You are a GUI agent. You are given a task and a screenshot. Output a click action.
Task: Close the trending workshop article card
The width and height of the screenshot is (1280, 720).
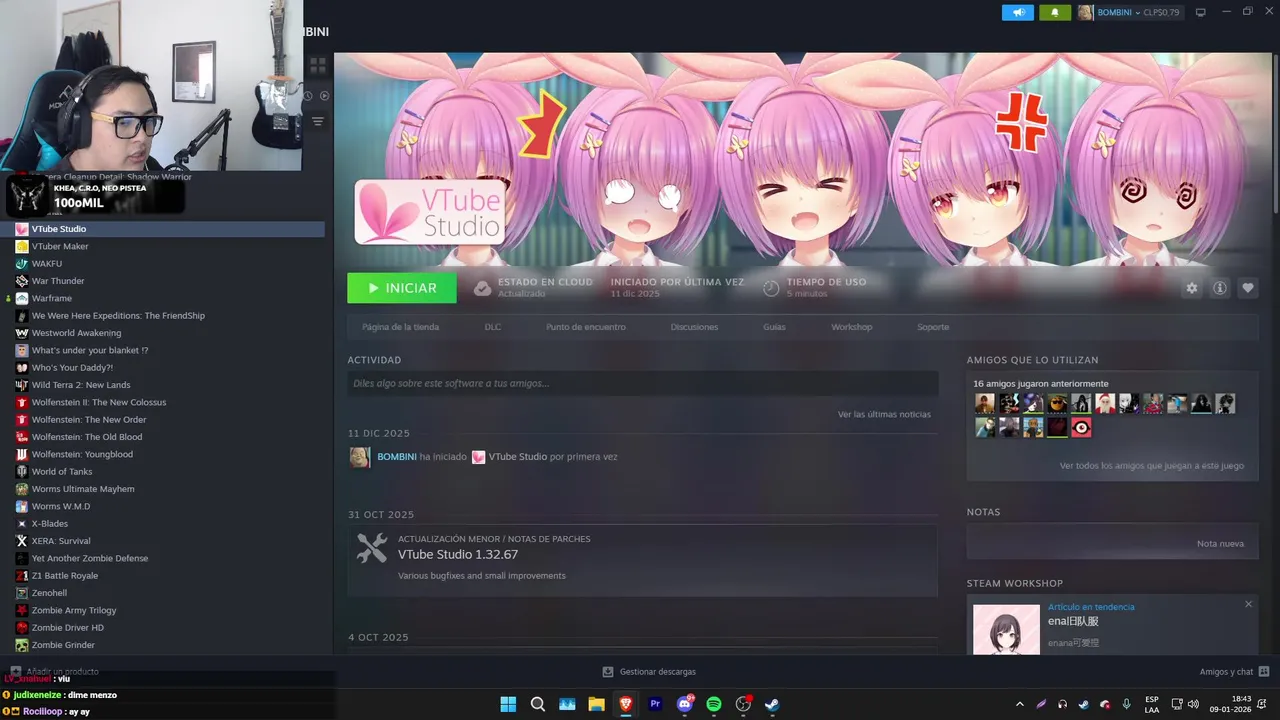pos(1248,604)
